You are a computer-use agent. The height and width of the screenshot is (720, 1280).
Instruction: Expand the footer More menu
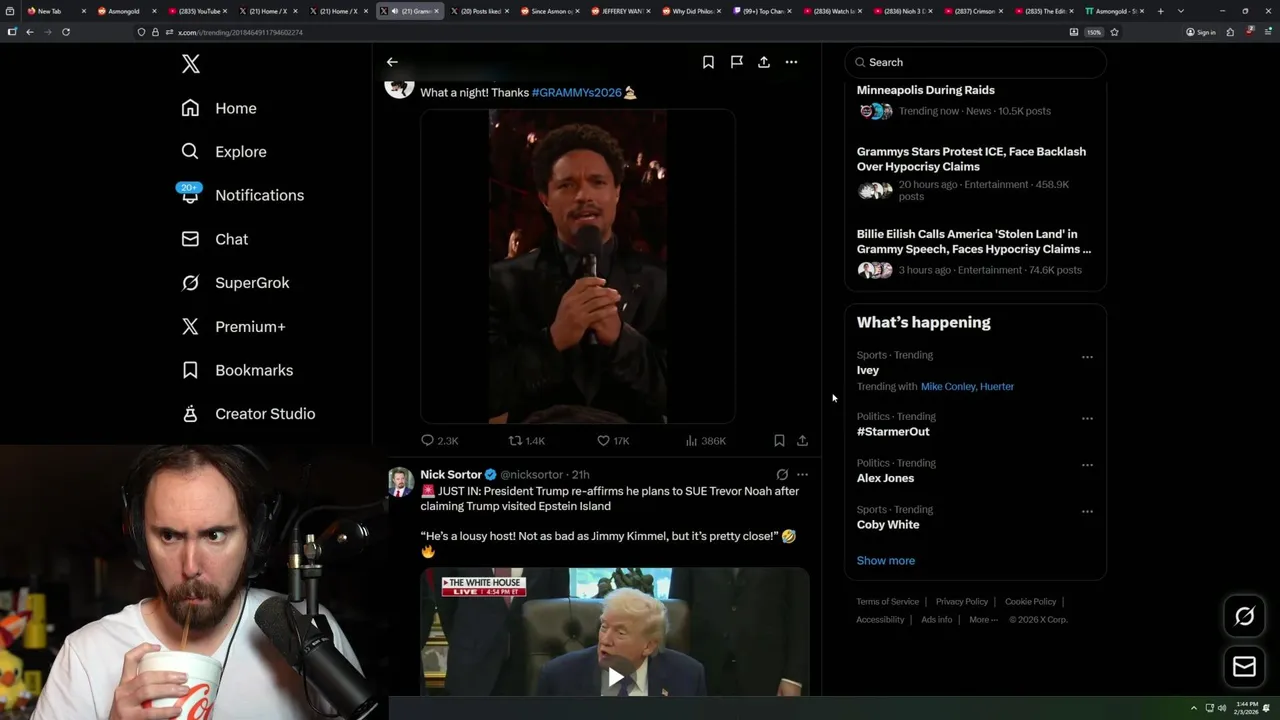click(x=982, y=620)
